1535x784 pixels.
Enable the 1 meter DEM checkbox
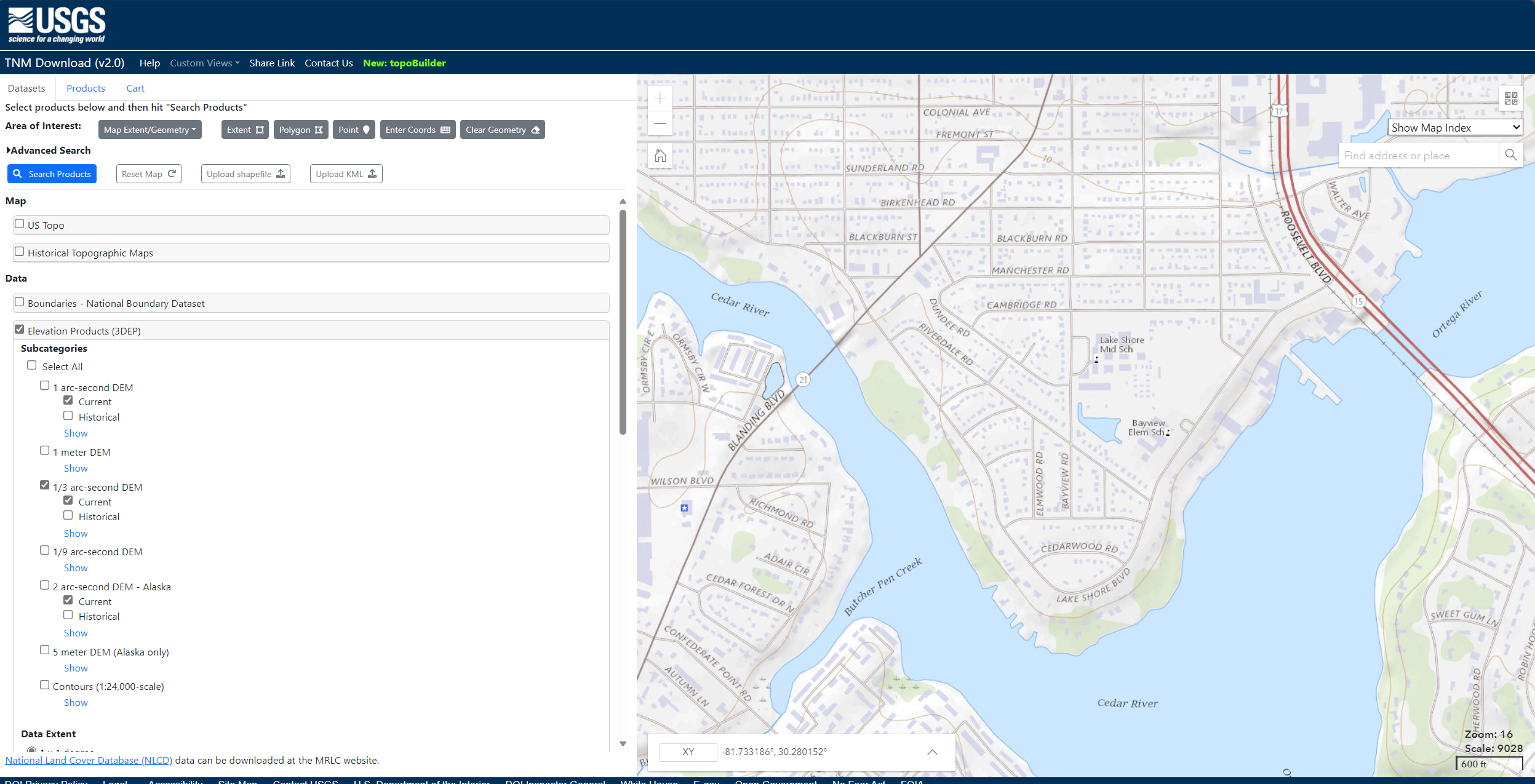click(x=44, y=451)
